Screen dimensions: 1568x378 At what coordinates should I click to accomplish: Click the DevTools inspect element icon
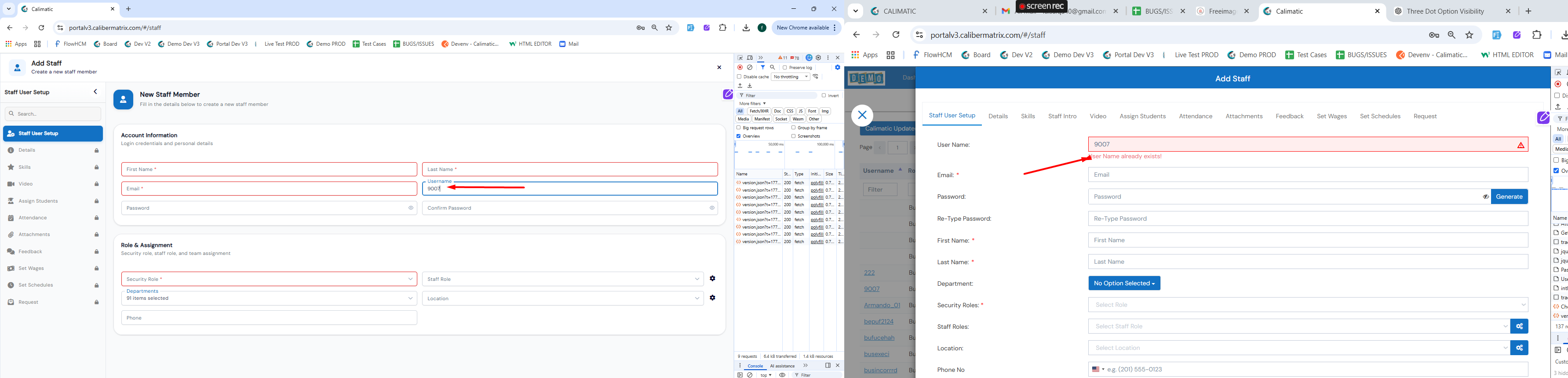(x=740, y=58)
